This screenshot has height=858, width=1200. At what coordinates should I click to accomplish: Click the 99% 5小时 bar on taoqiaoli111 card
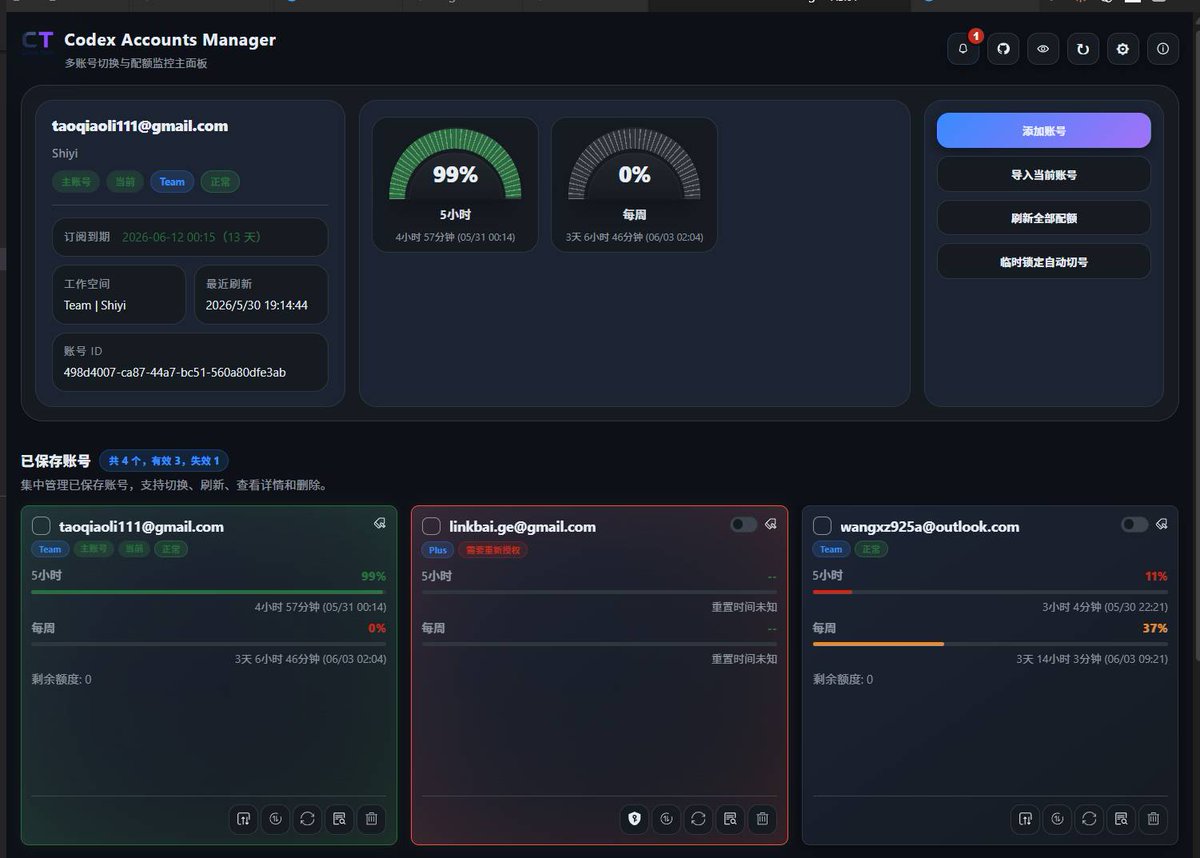[209, 591]
